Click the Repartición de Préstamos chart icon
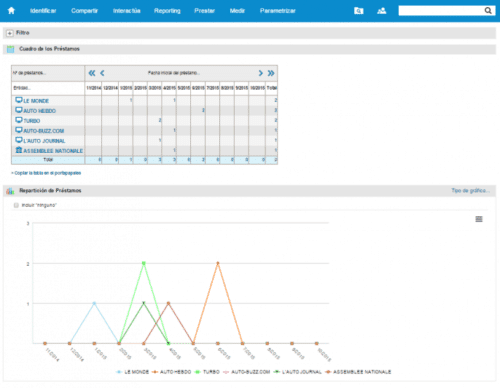The width and height of the screenshot is (500, 388). point(10,191)
